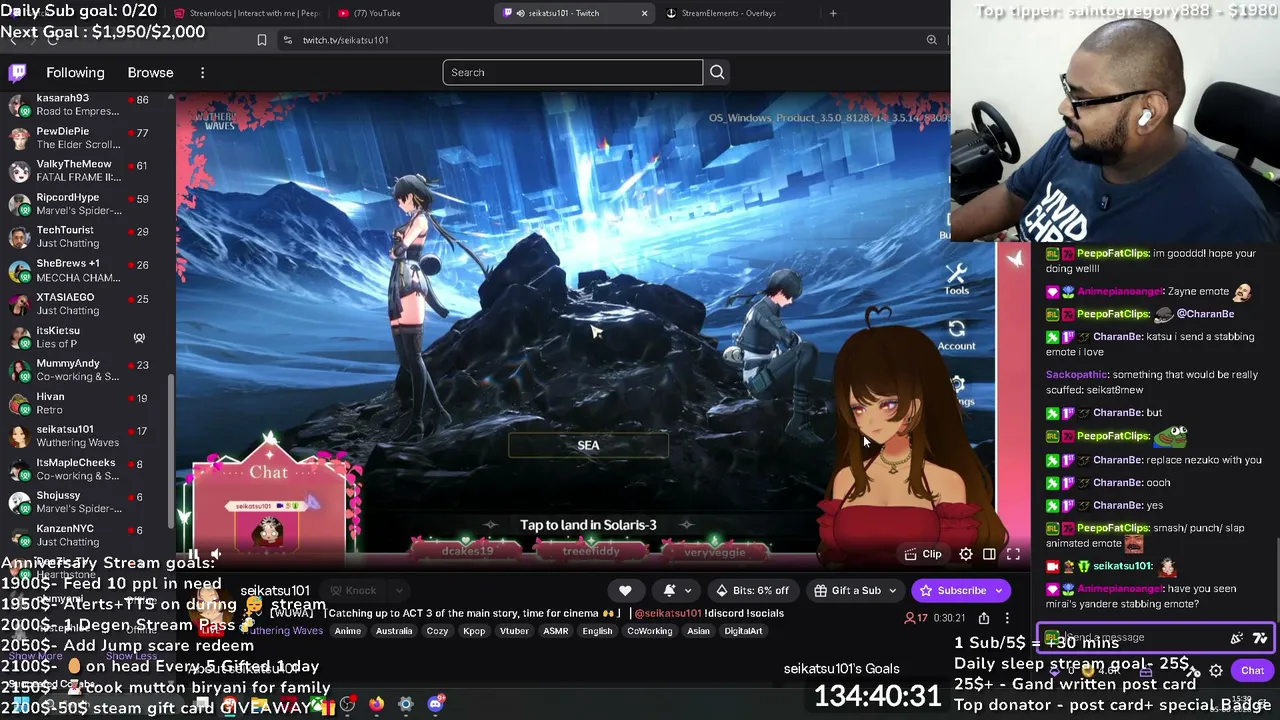Open the SEA server selector in game
This screenshot has width=1280, height=720.
(588, 445)
